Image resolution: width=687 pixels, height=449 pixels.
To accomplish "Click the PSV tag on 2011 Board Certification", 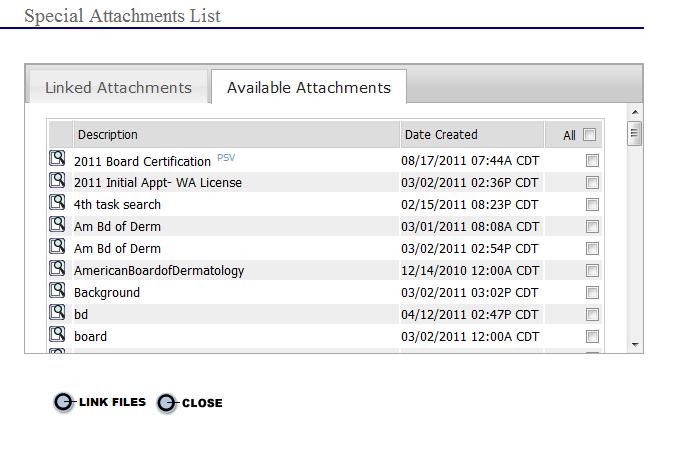I will (225, 158).
